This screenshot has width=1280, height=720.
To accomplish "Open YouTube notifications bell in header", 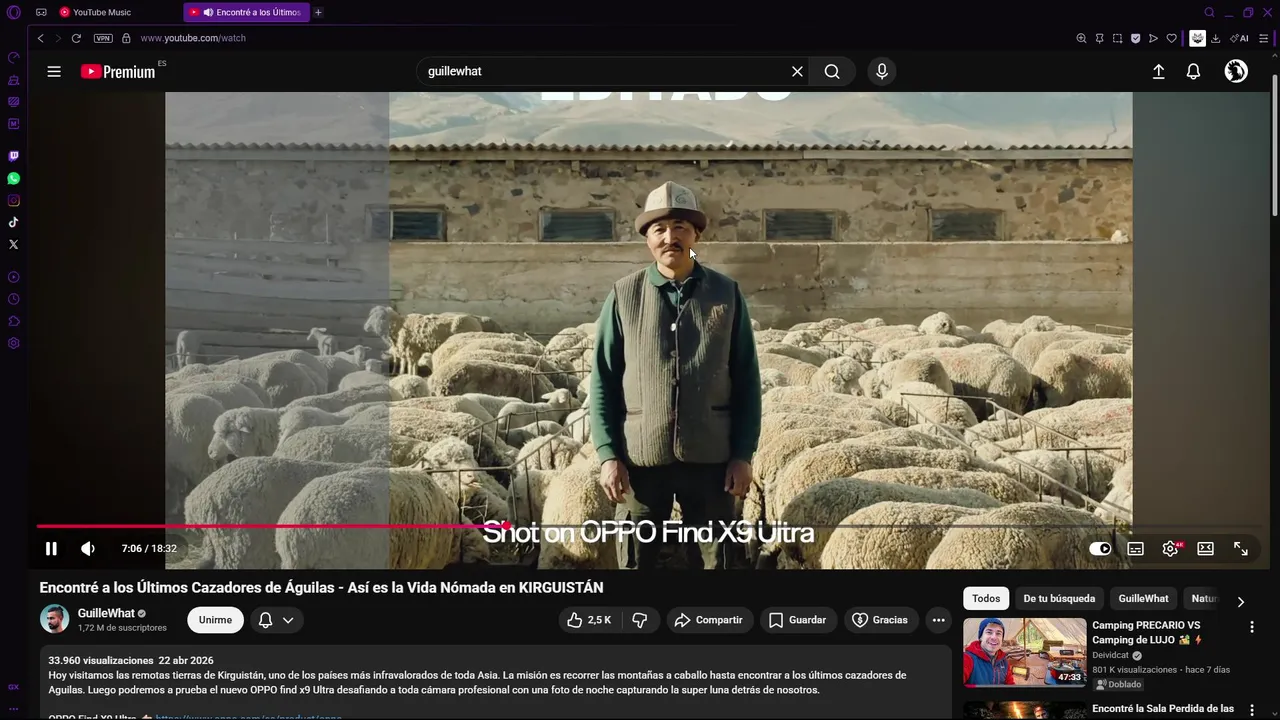I will tap(1193, 71).
